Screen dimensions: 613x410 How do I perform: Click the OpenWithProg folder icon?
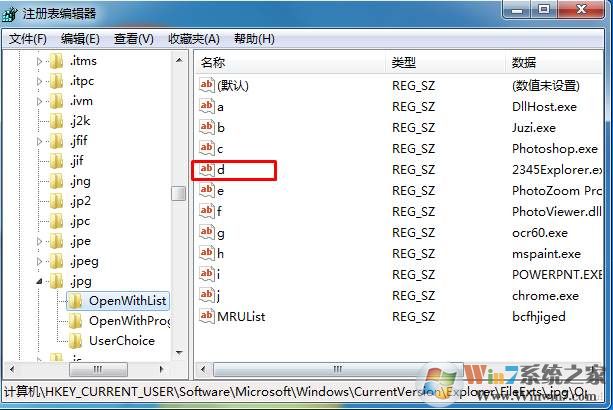click(75, 321)
